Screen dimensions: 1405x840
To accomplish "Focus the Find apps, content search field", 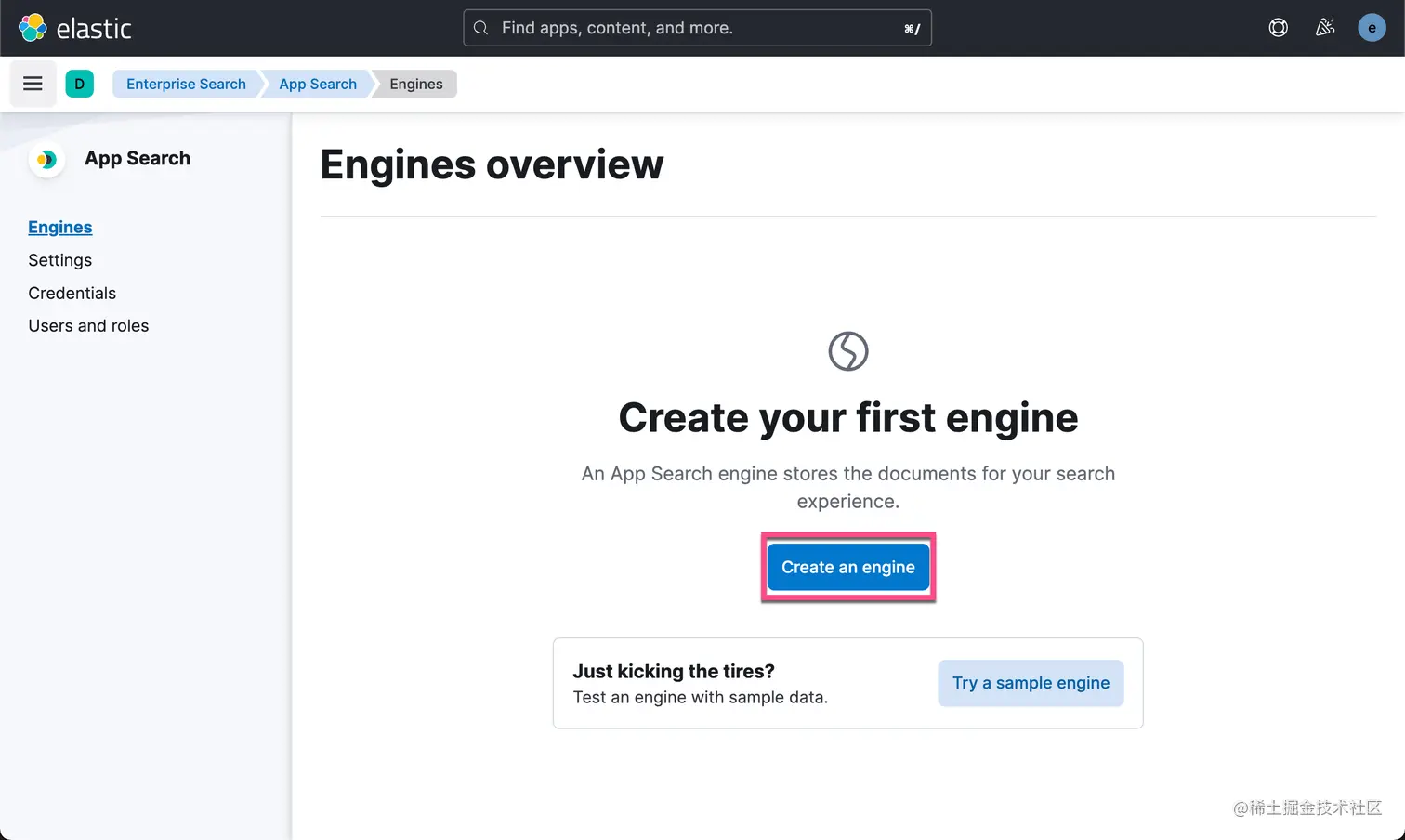I will point(697,28).
